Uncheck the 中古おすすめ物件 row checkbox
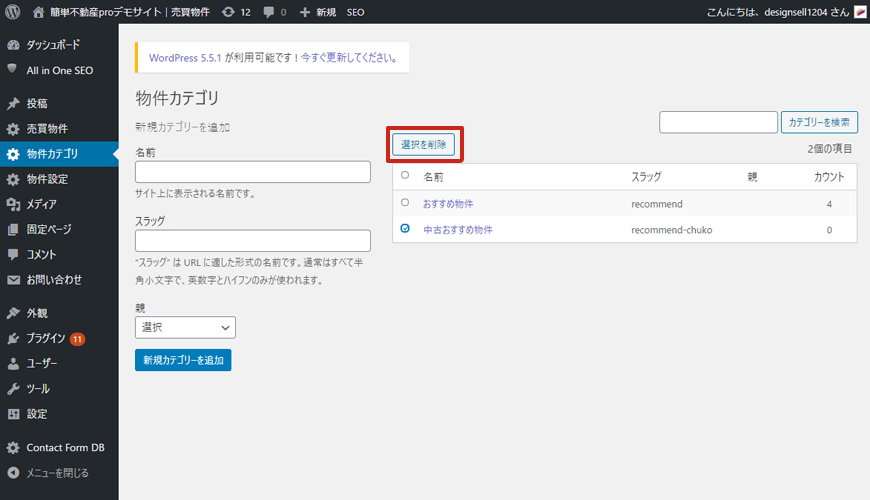Screen dimensions: 870x500 (x=405, y=229)
